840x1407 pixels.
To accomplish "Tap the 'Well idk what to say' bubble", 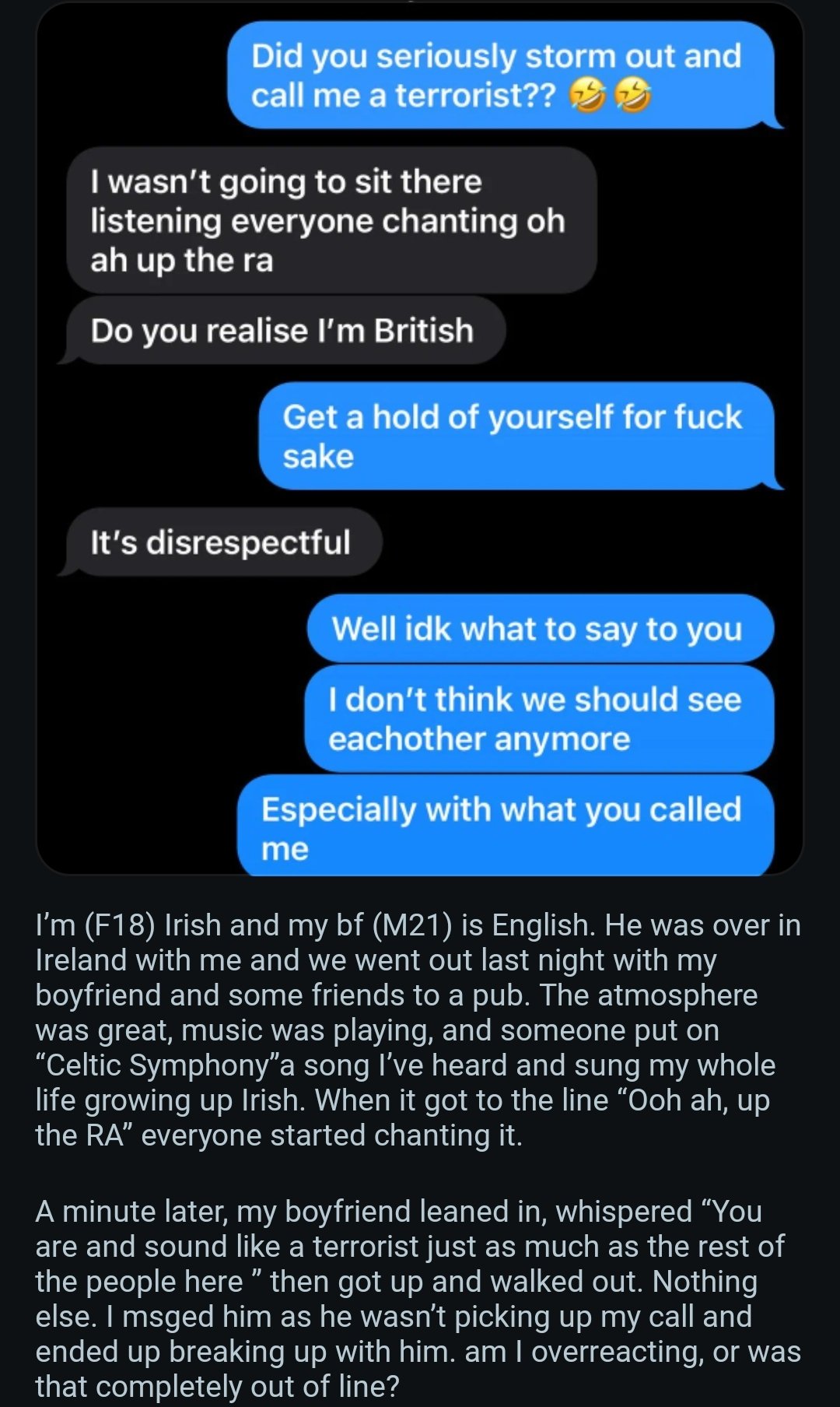I will 541,629.
